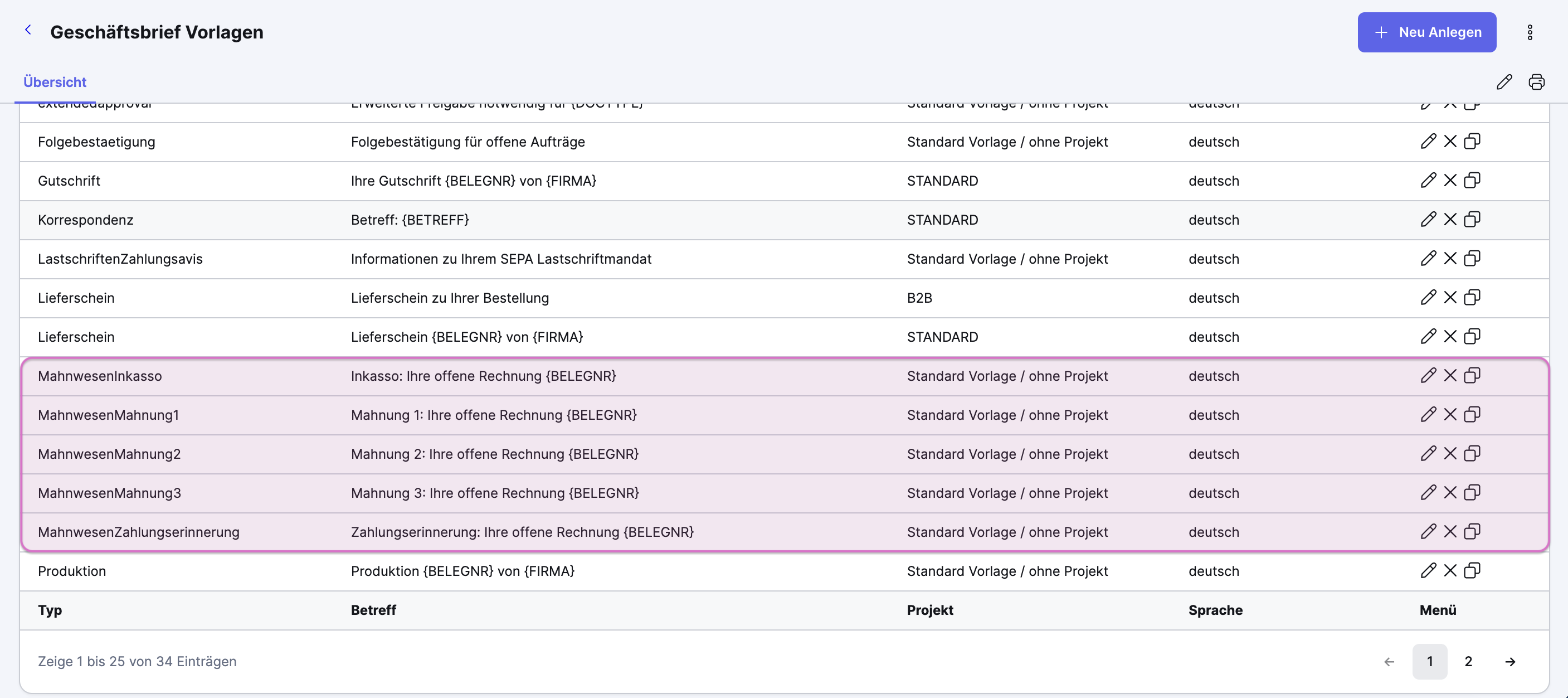
Task: Click 'Informationen zu Ihrem SEPA Lastschriftmandat'
Action: tap(501, 259)
